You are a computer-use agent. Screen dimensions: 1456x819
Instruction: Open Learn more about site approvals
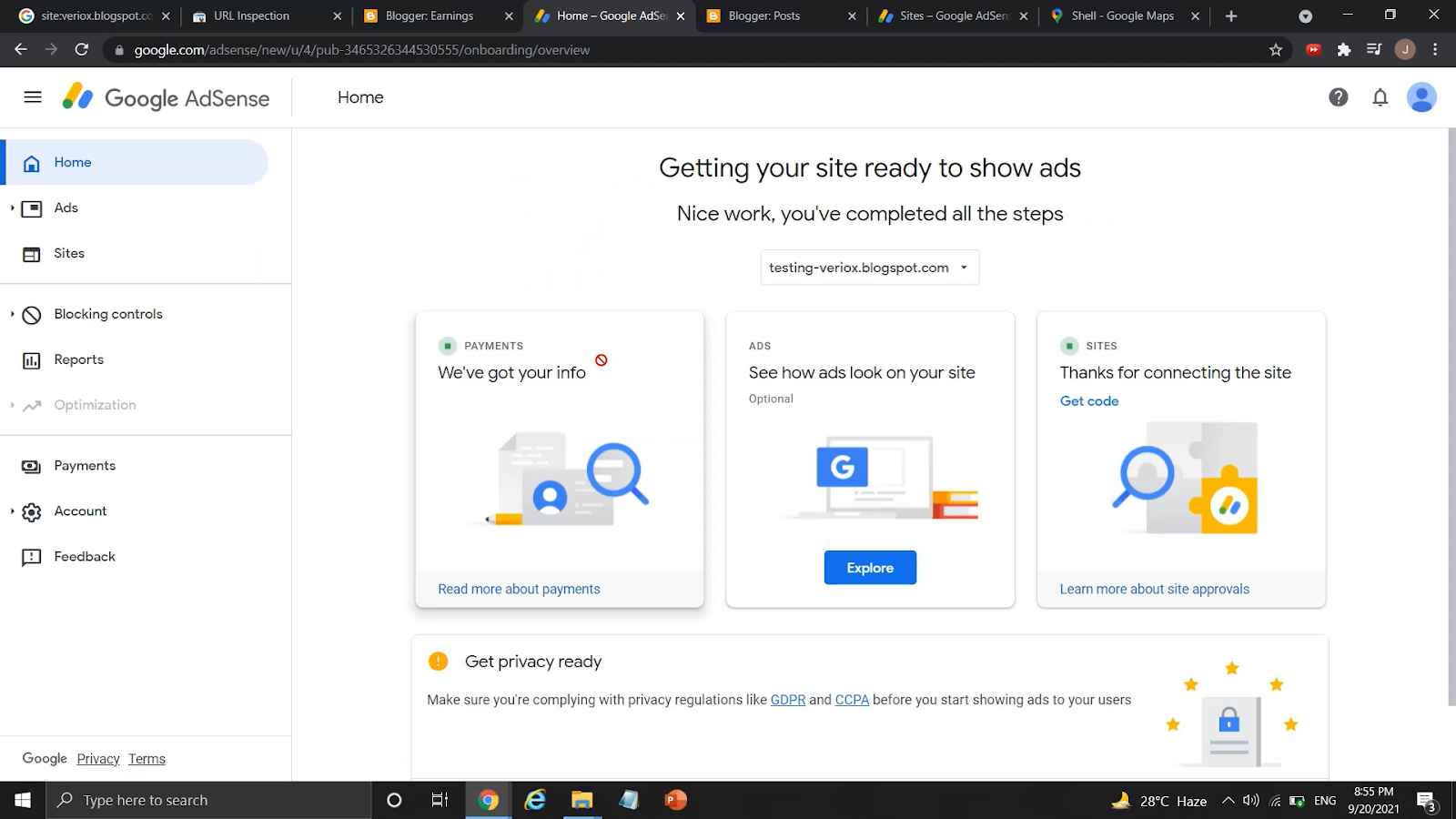pos(1154,589)
